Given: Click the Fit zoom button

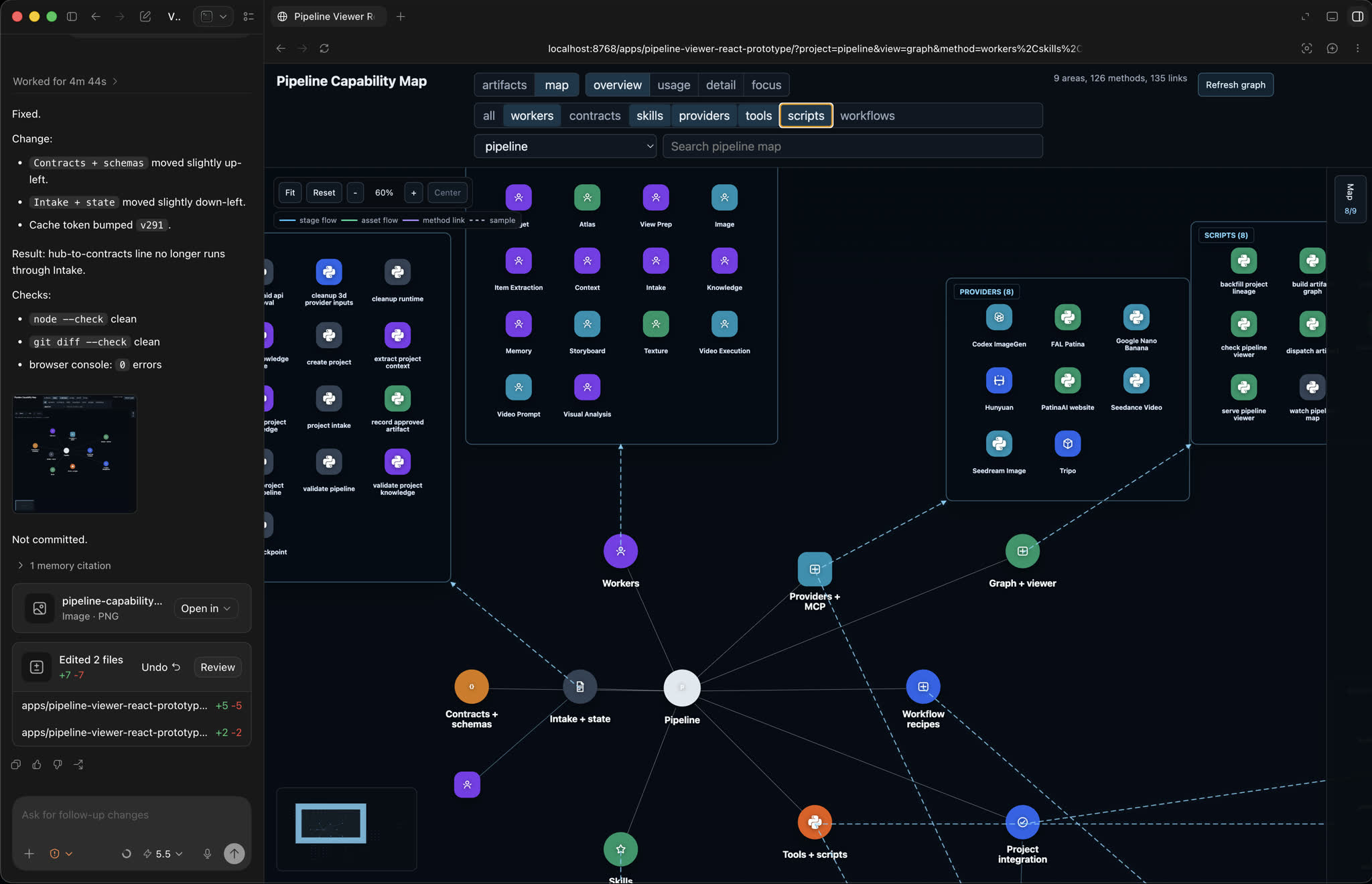Looking at the screenshot, I should [290, 192].
